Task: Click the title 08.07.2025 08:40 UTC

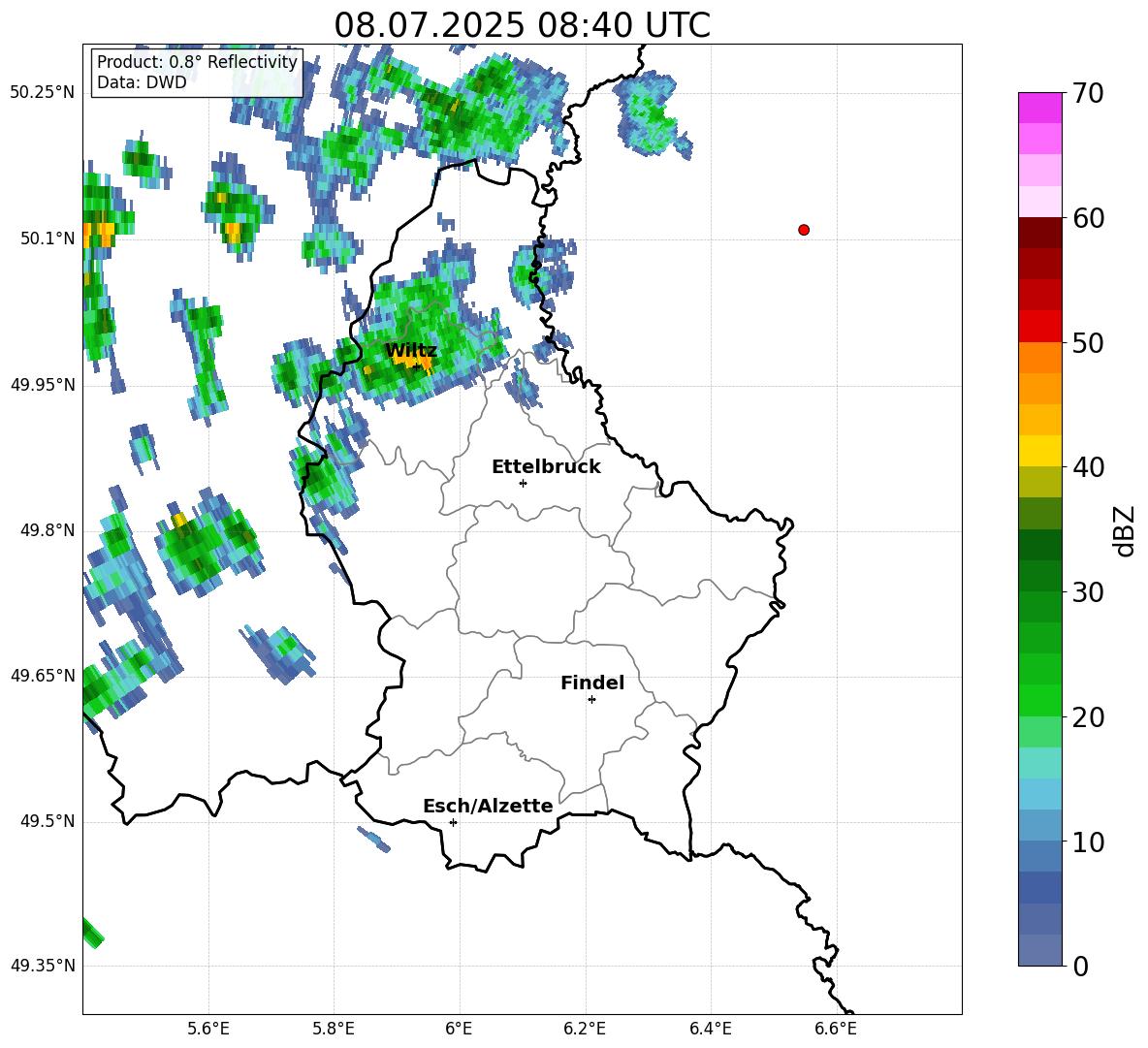Action: (x=522, y=25)
